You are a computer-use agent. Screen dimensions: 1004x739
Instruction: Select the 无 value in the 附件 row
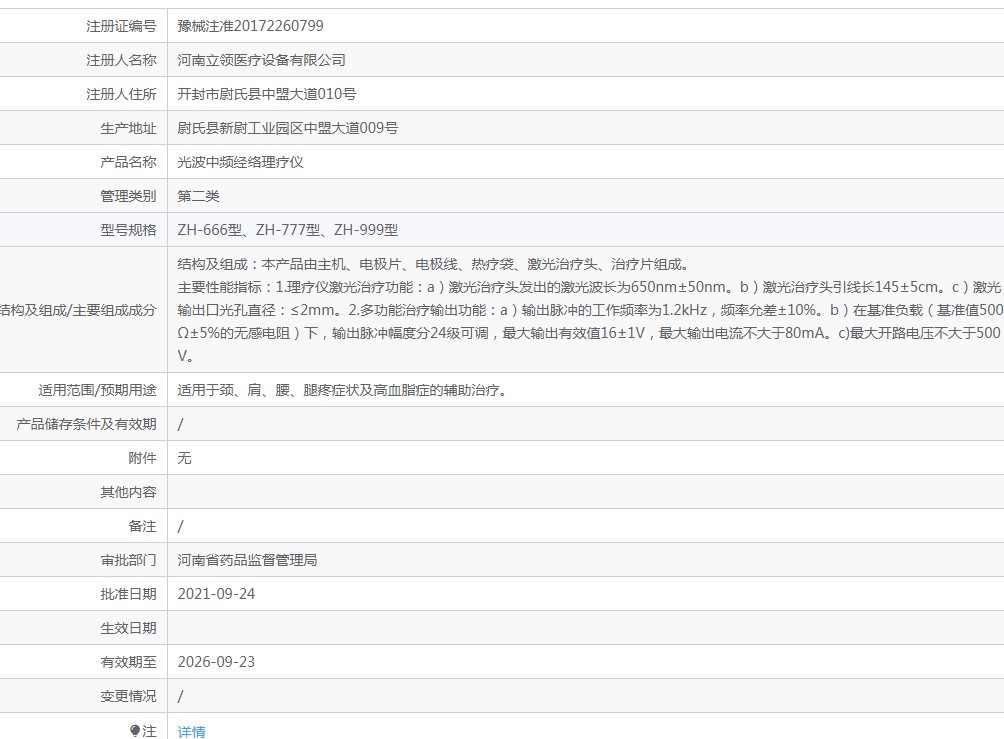tap(184, 457)
